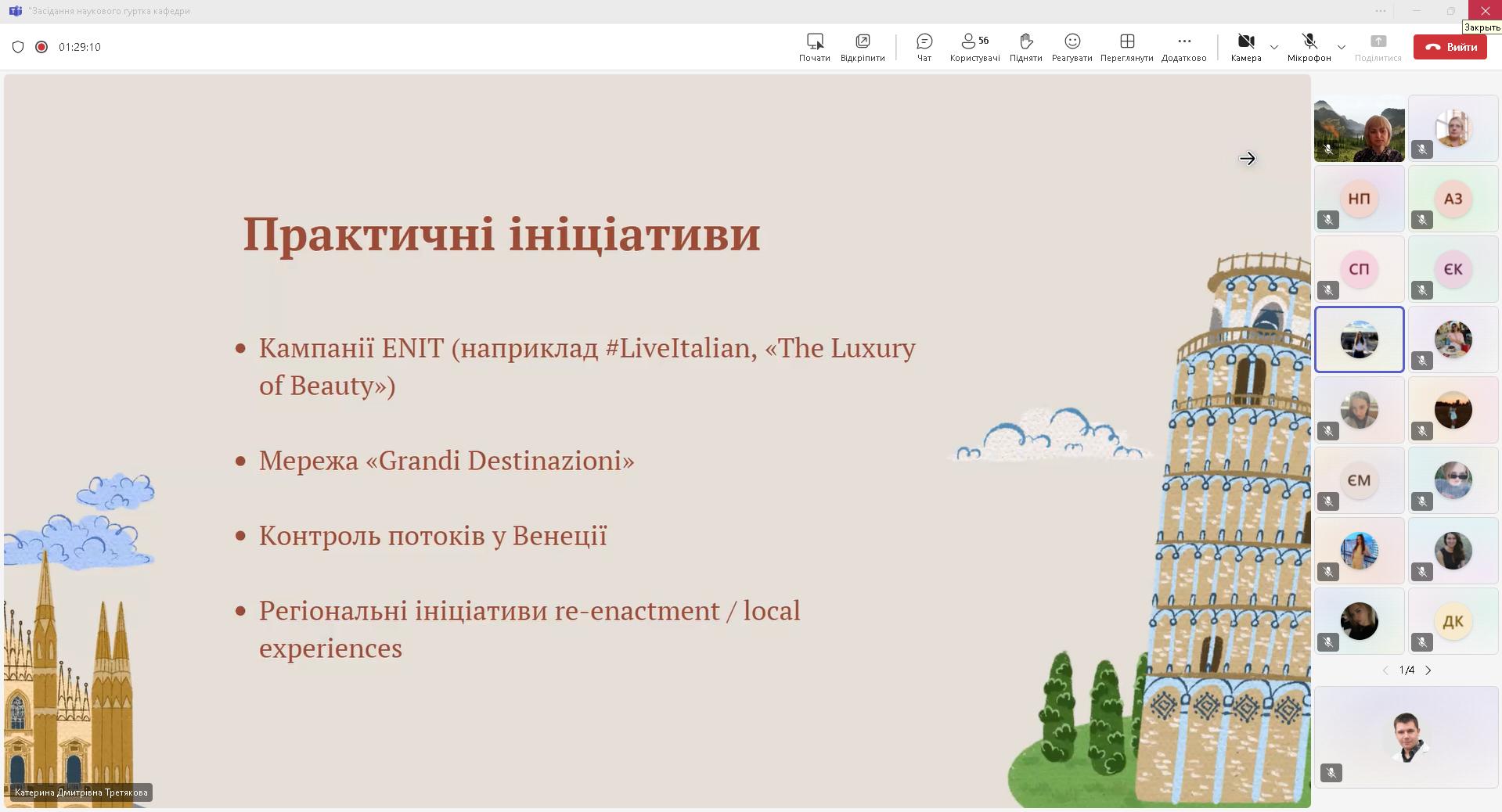Open the Чат panel

924,47
